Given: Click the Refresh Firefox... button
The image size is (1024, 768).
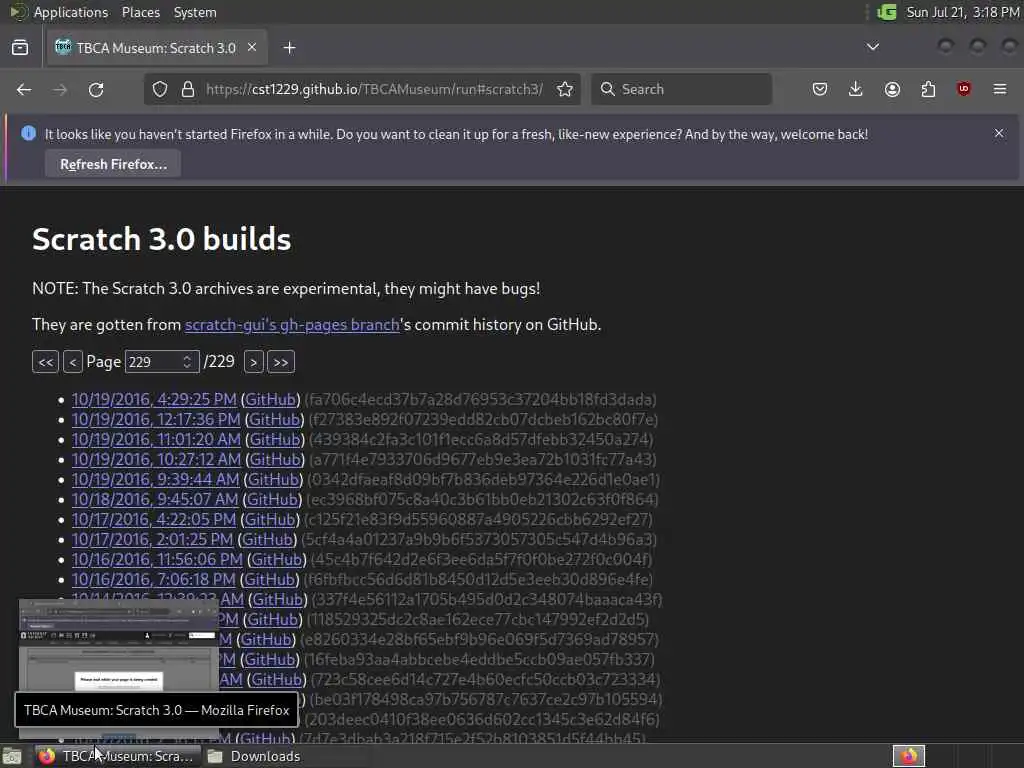Looking at the screenshot, I should pos(113,164).
